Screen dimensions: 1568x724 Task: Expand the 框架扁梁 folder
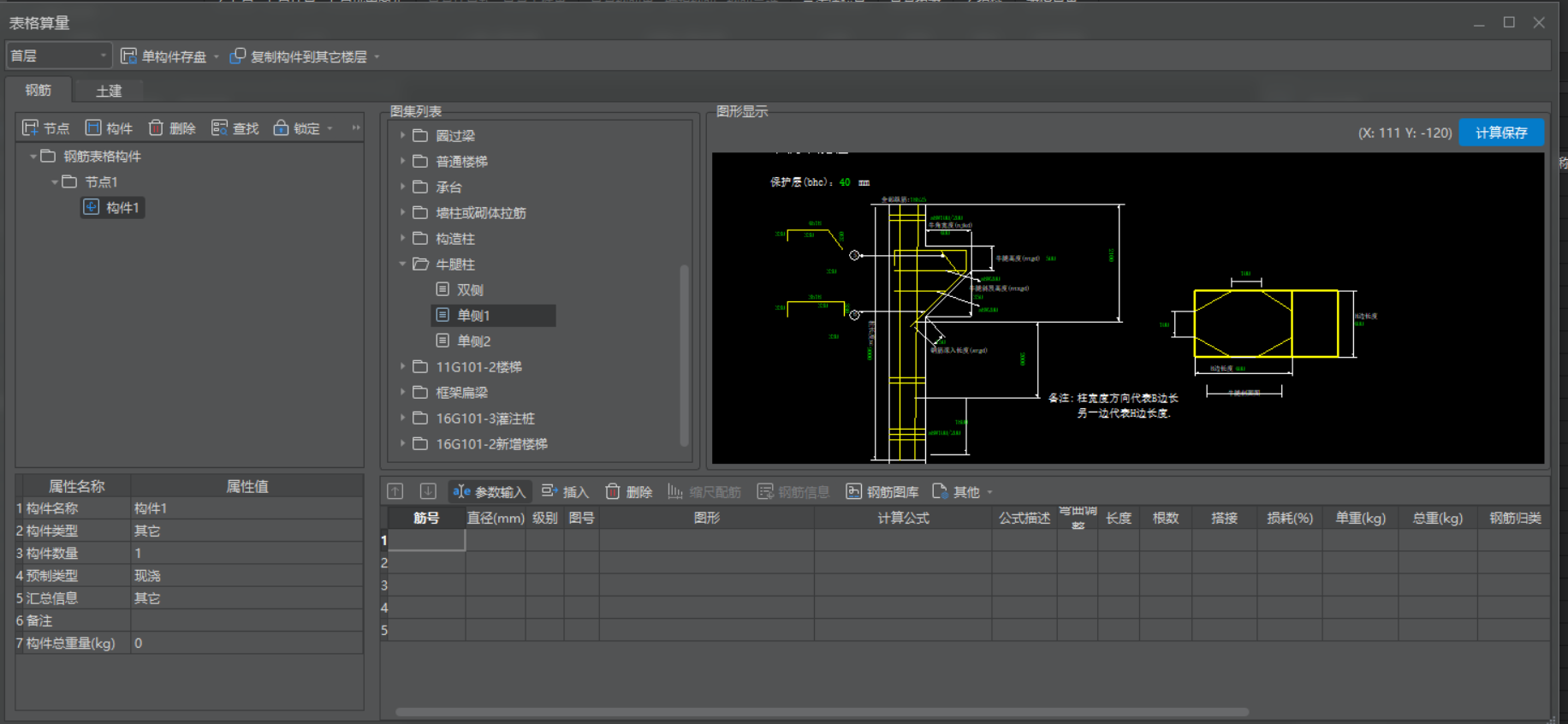click(x=402, y=392)
